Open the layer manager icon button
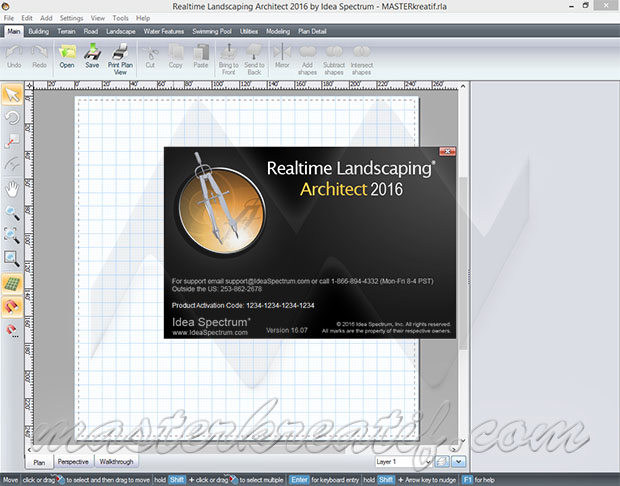This screenshot has height=486, width=620. click(x=442, y=461)
